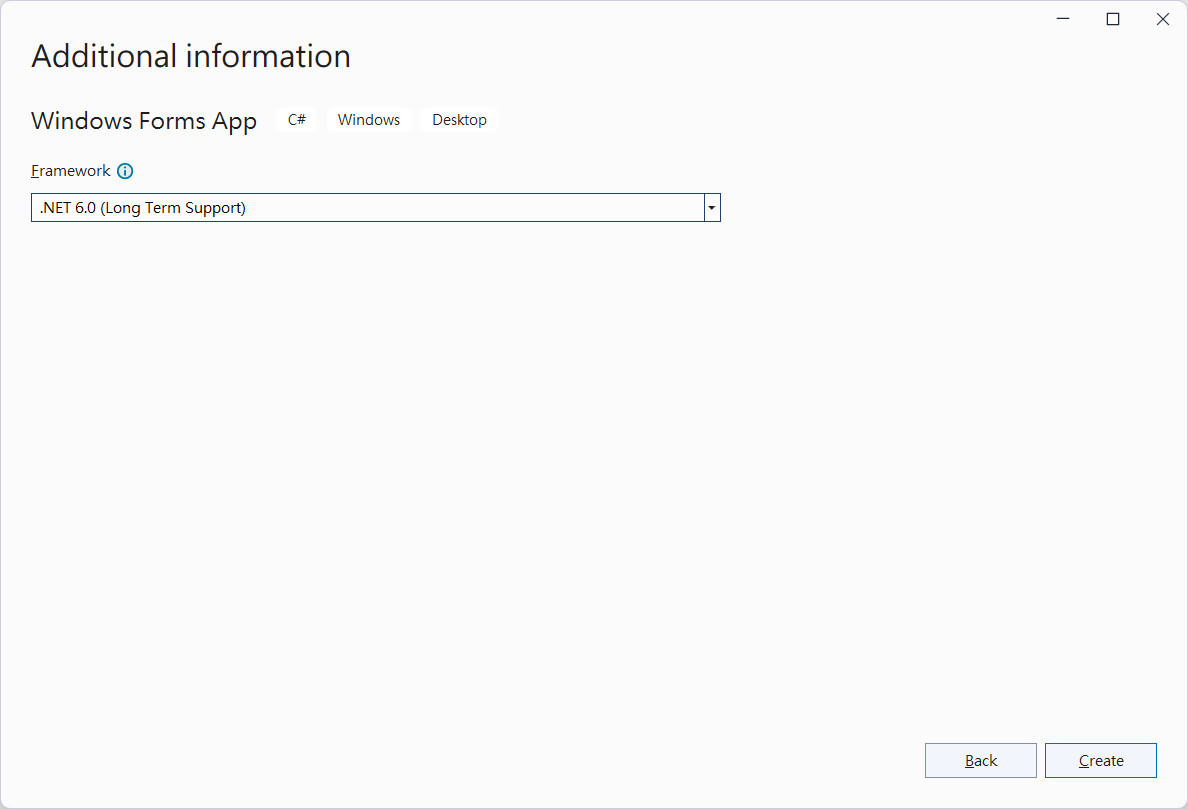Click the Additional information title

pyautogui.click(x=191, y=56)
